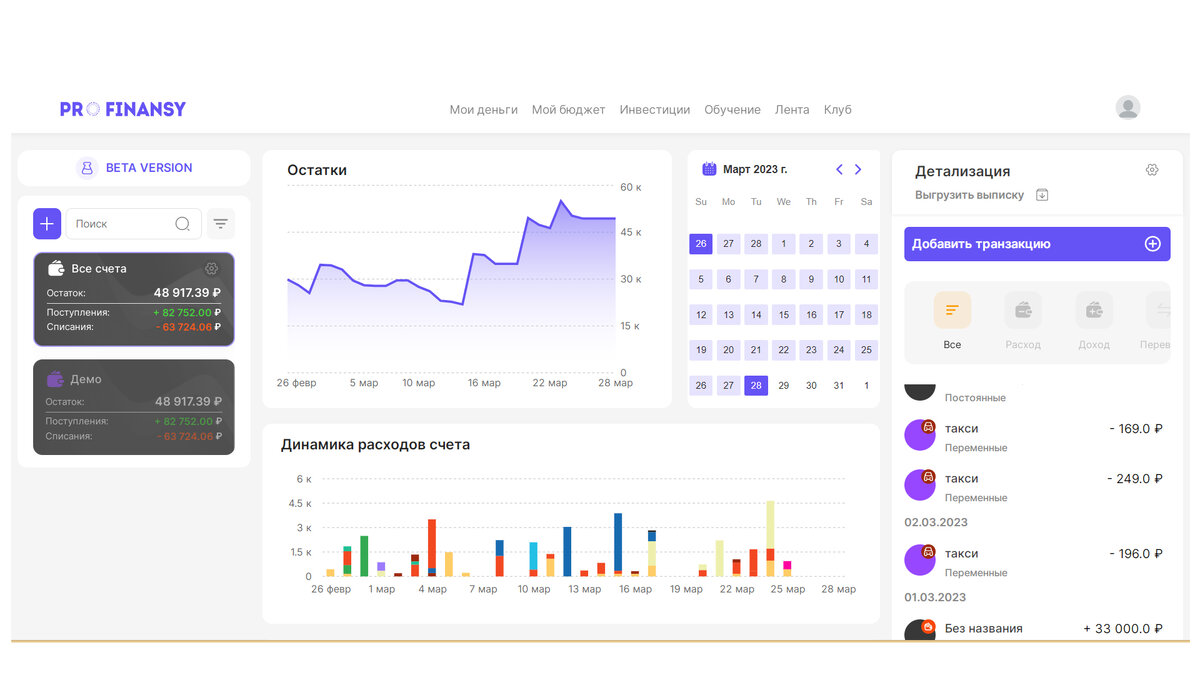Click the user profile avatar
This screenshot has width=1200, height=675.
(1128, 108)
